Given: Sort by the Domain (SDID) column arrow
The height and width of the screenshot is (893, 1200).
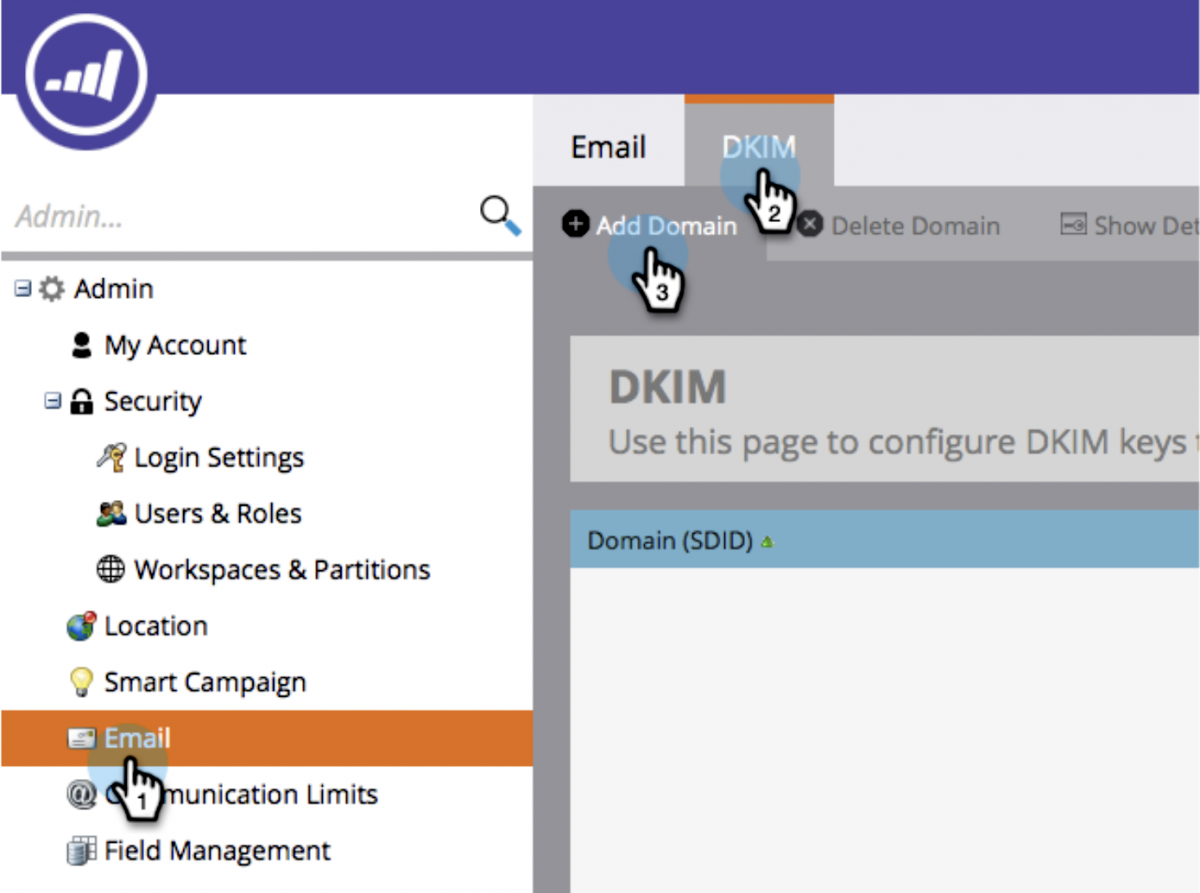Looking at the screenshot, I should click(x=765, y=539).
